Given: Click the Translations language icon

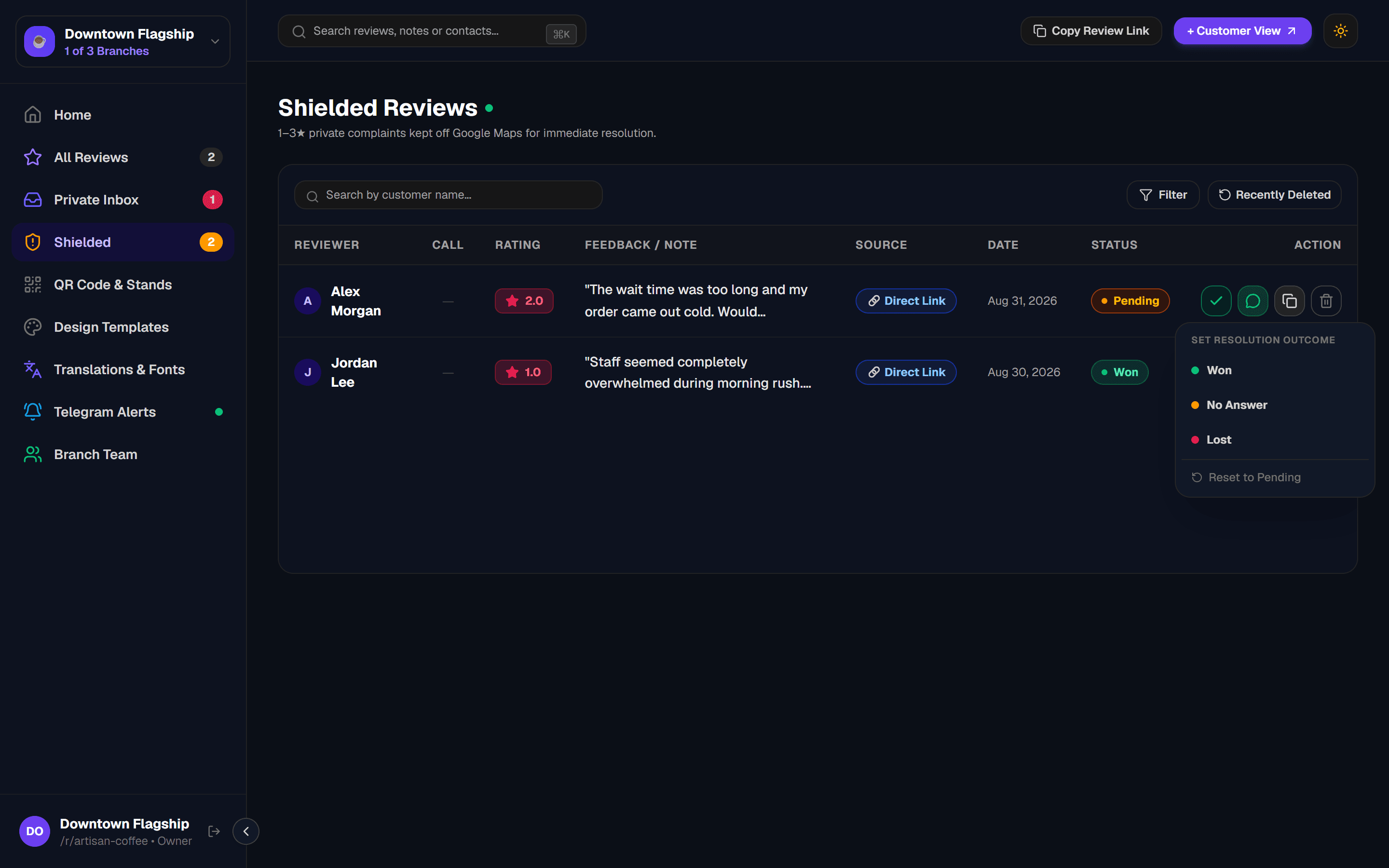Looking at the screenshot, I should [x=33, y=370].
